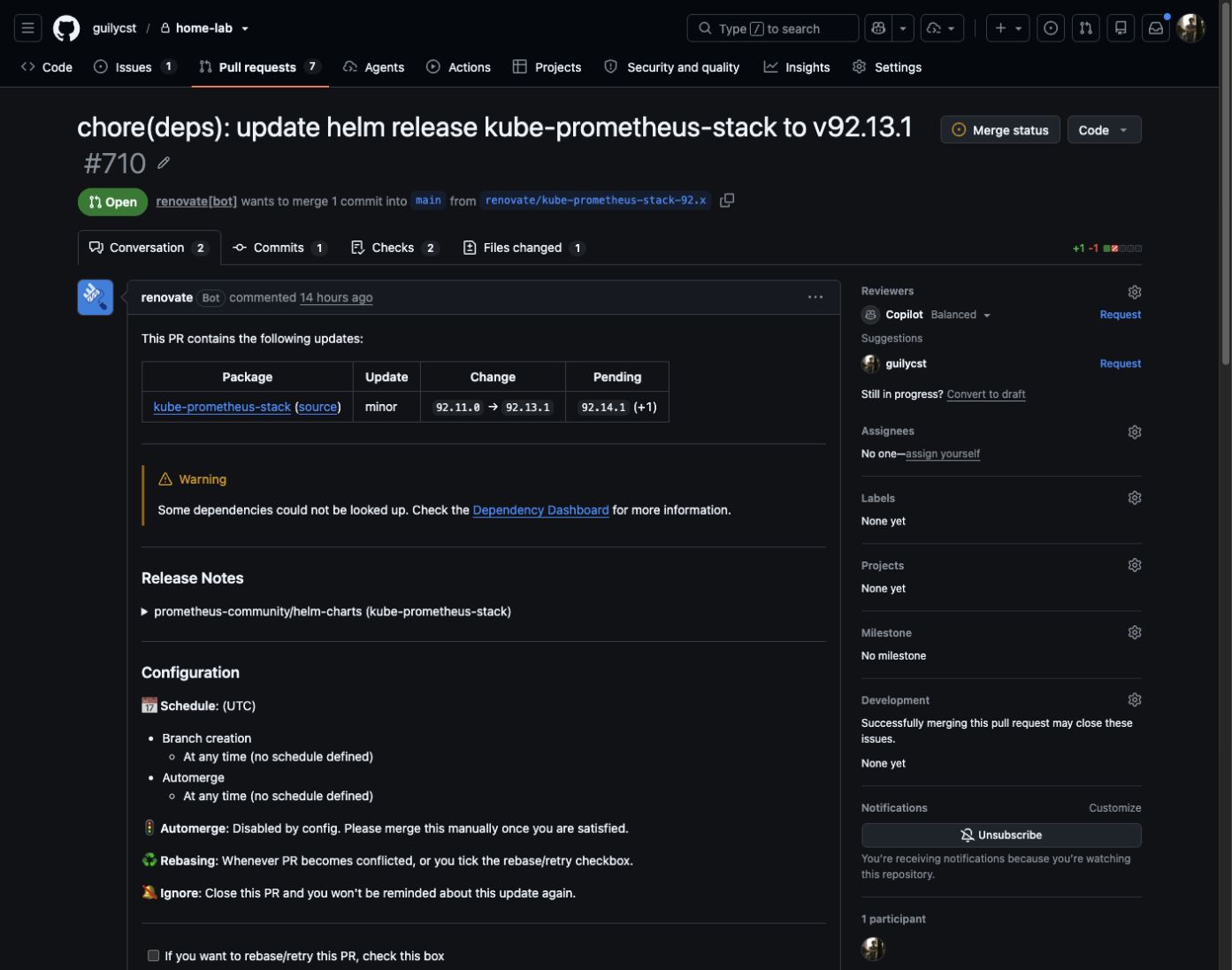This screenshot has width=1232, height=970.
Task: Click the renovate/kube-prometheus-stack-92.x branch label
Action: tap(596, 201)
